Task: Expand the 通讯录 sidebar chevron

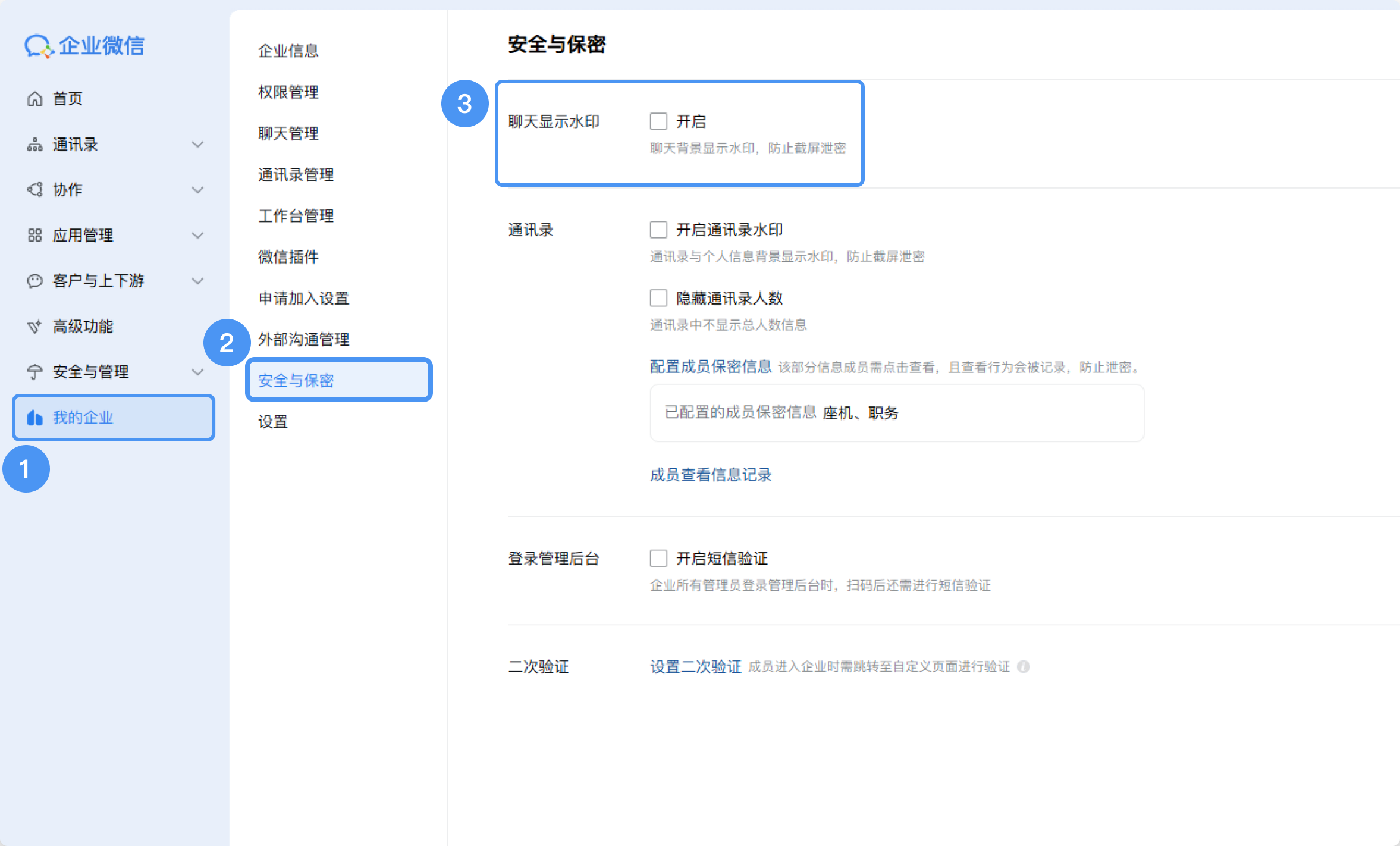Action: (x=197, y=145)
